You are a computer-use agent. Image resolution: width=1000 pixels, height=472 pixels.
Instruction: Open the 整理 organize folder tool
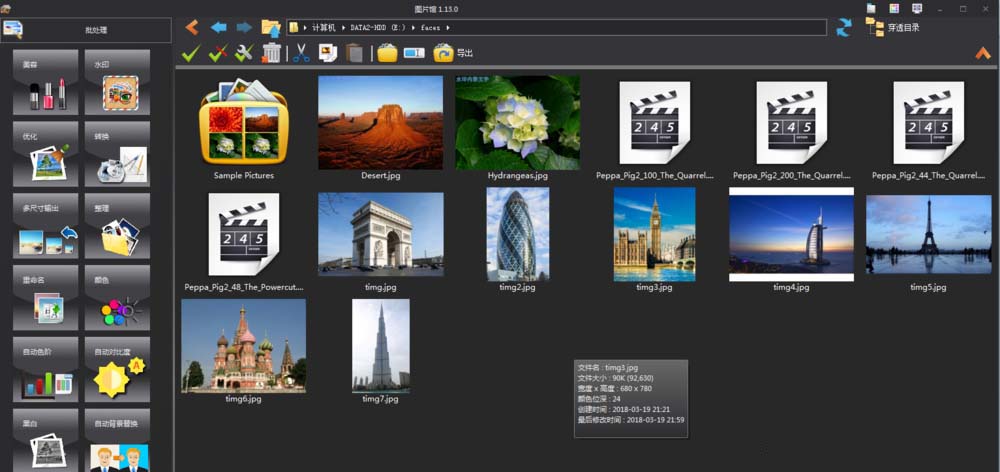117,226
